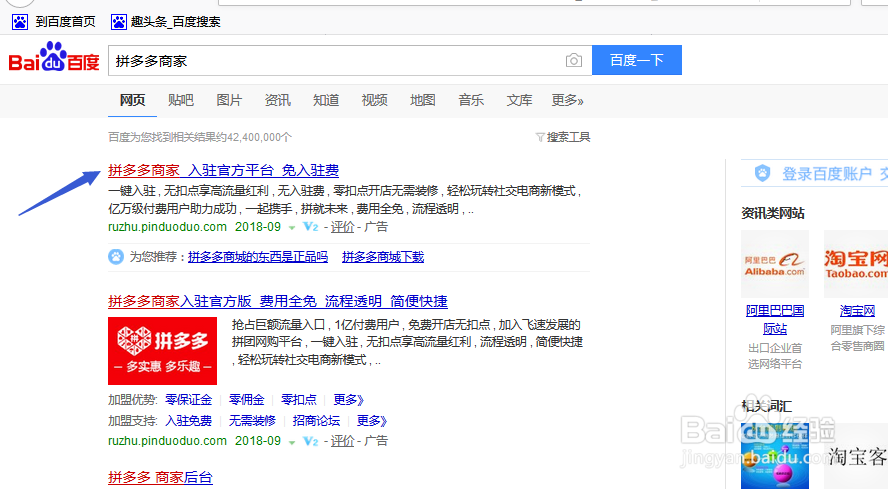Switch to the 图片 tab
The height and width of the screenshot is (489, 888).
coord(229,100)
